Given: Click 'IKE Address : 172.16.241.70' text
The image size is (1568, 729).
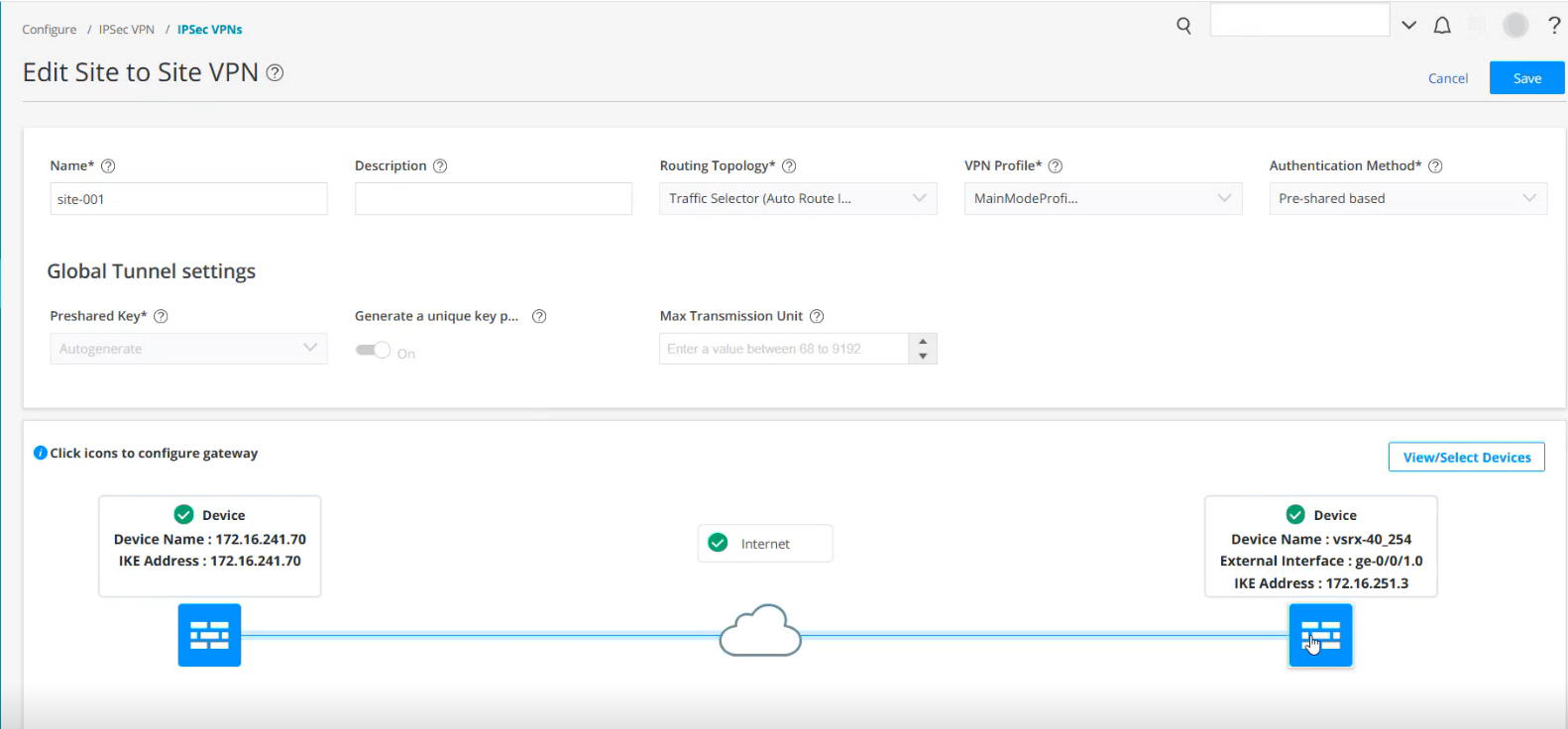Looking at the screenshot, I should coord(210,562).
